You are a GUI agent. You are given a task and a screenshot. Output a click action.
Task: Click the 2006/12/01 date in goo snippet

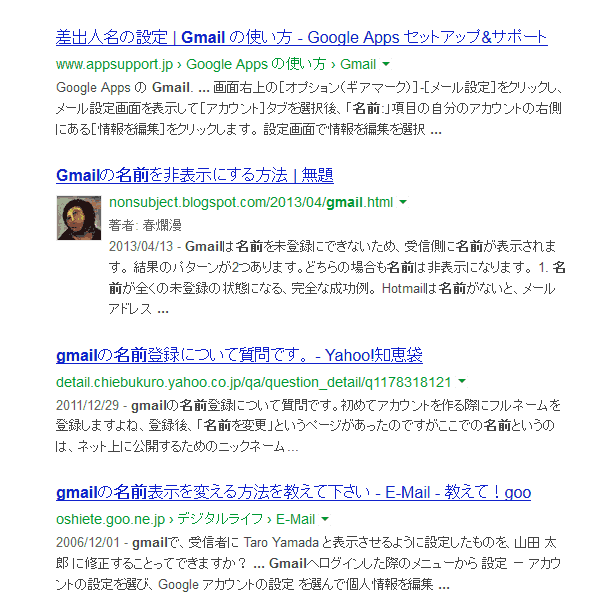pyautogui.click(x=88, y=543)
